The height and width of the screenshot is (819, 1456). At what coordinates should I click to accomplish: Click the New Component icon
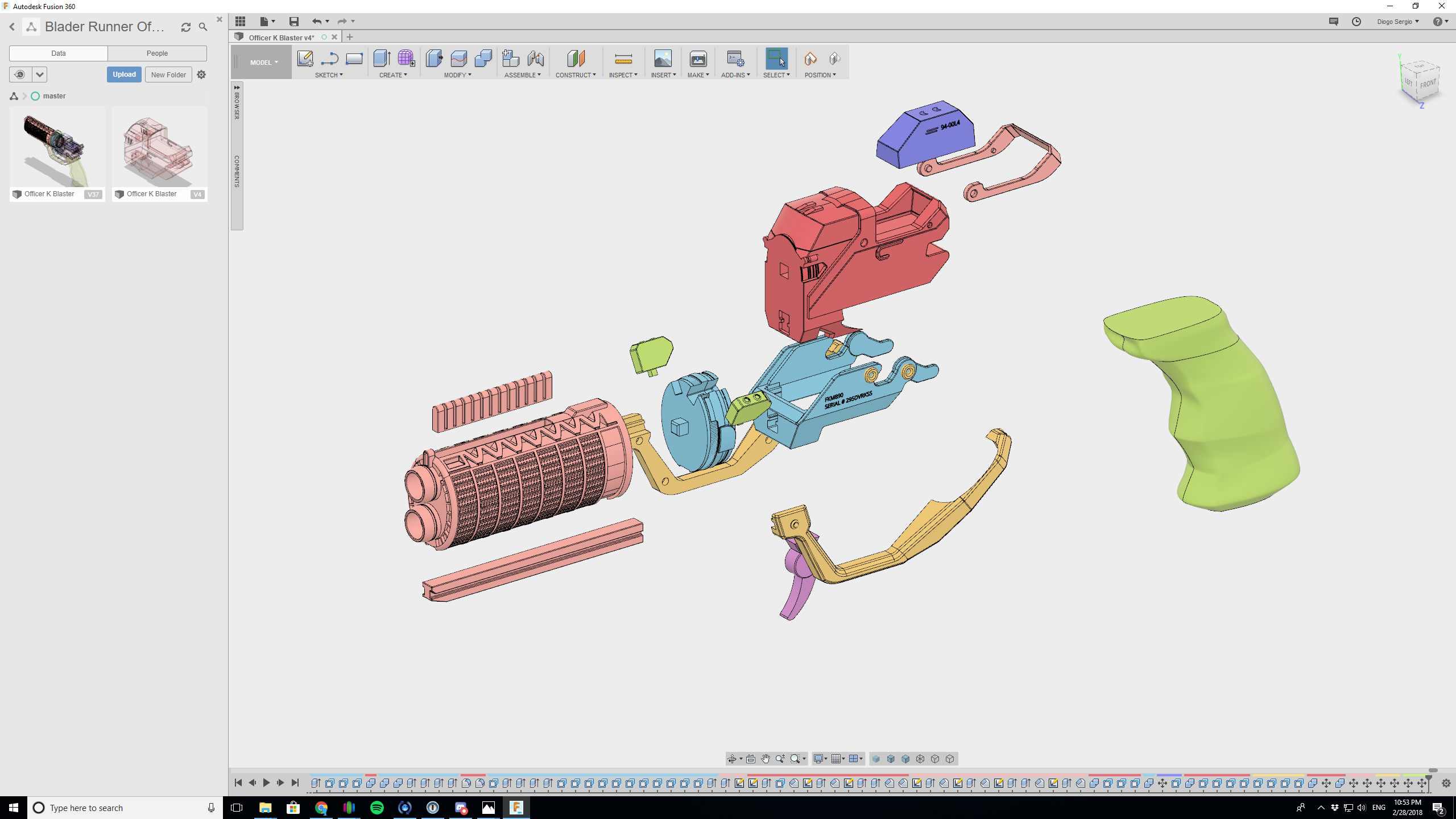[x=510, y=59]
